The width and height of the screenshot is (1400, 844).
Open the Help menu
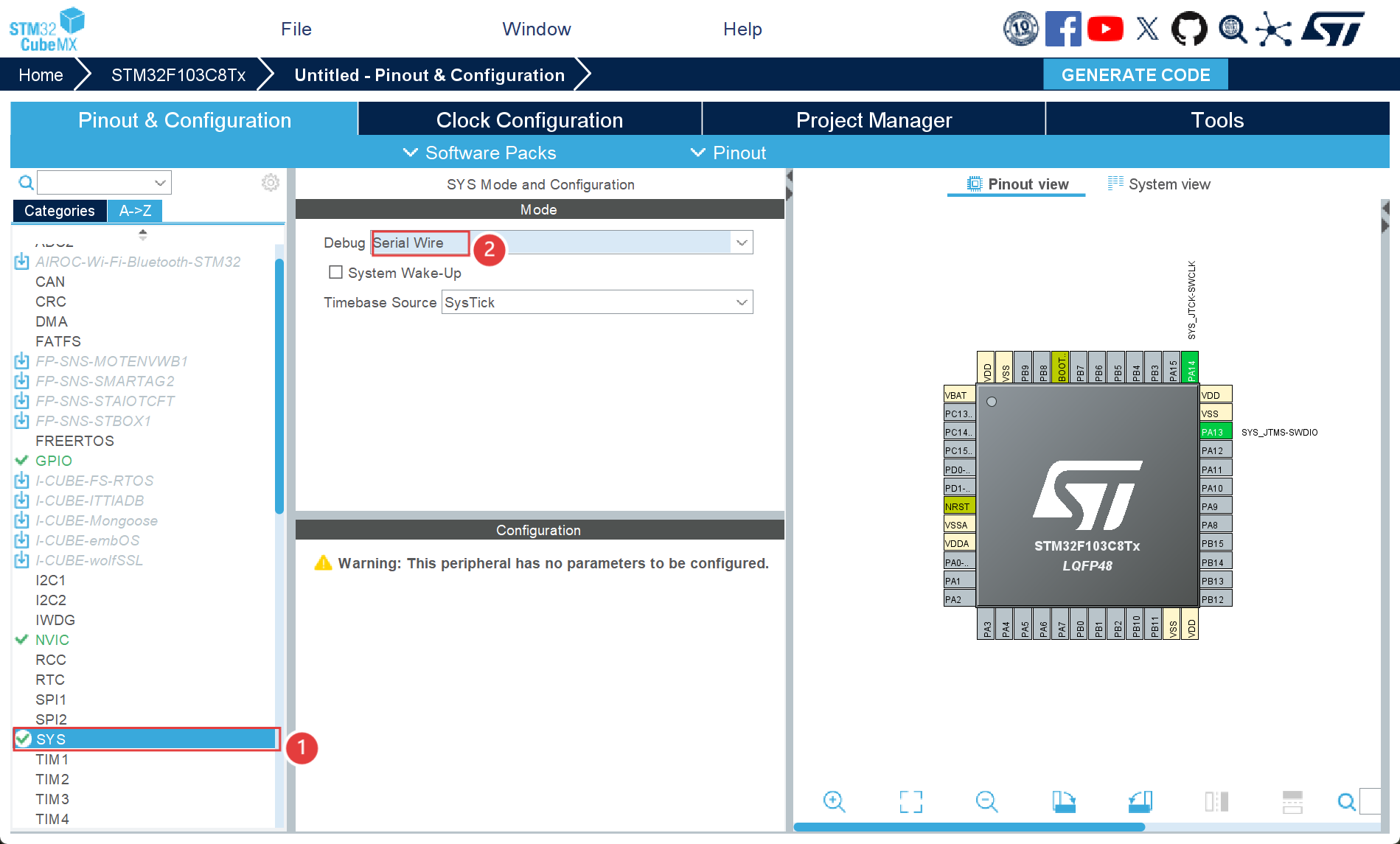(x=742, y=29)
